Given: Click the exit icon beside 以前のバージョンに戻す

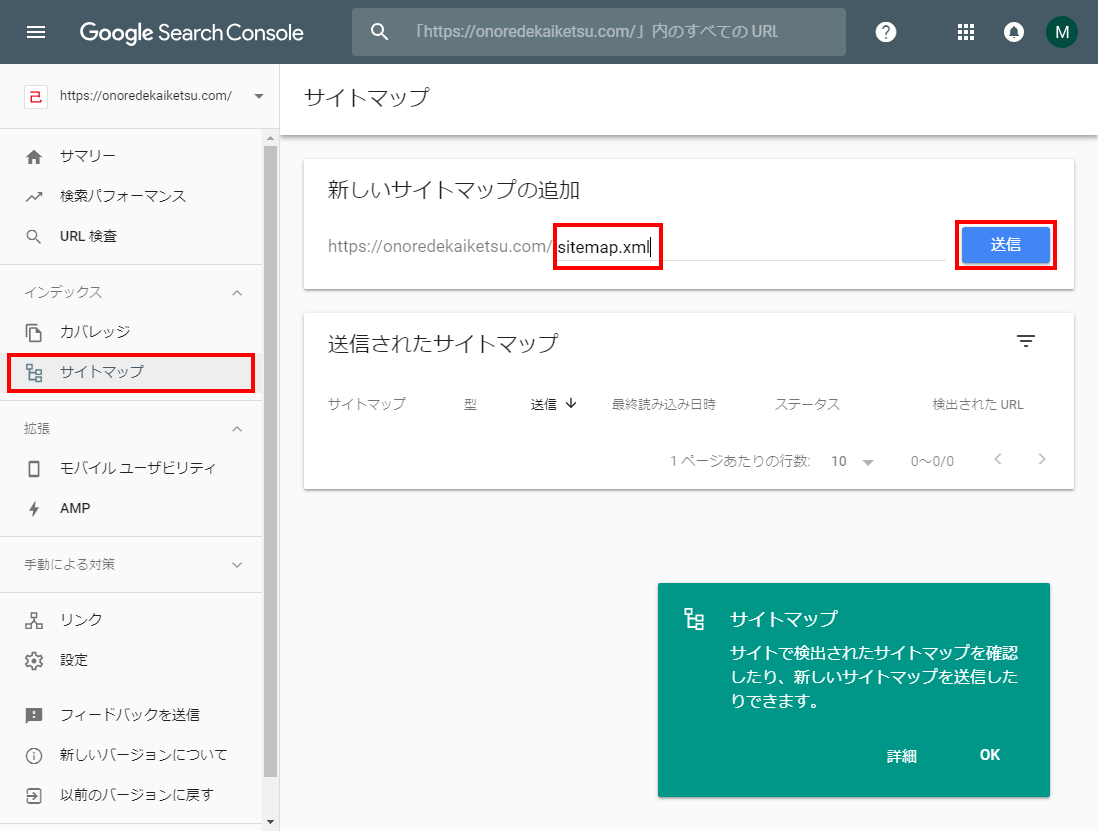Looking at the screenshot, I should (x=34, y=795).
